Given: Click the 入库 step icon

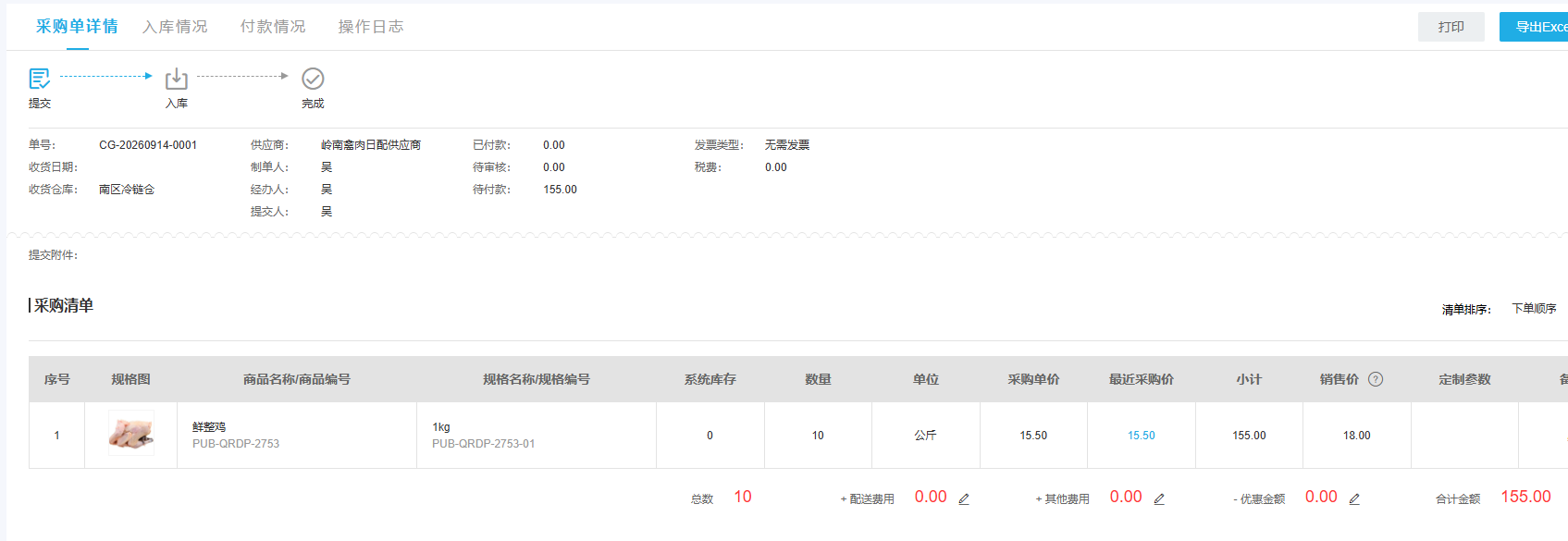Looking at the screenshot, I should click(x=177, y=79).
